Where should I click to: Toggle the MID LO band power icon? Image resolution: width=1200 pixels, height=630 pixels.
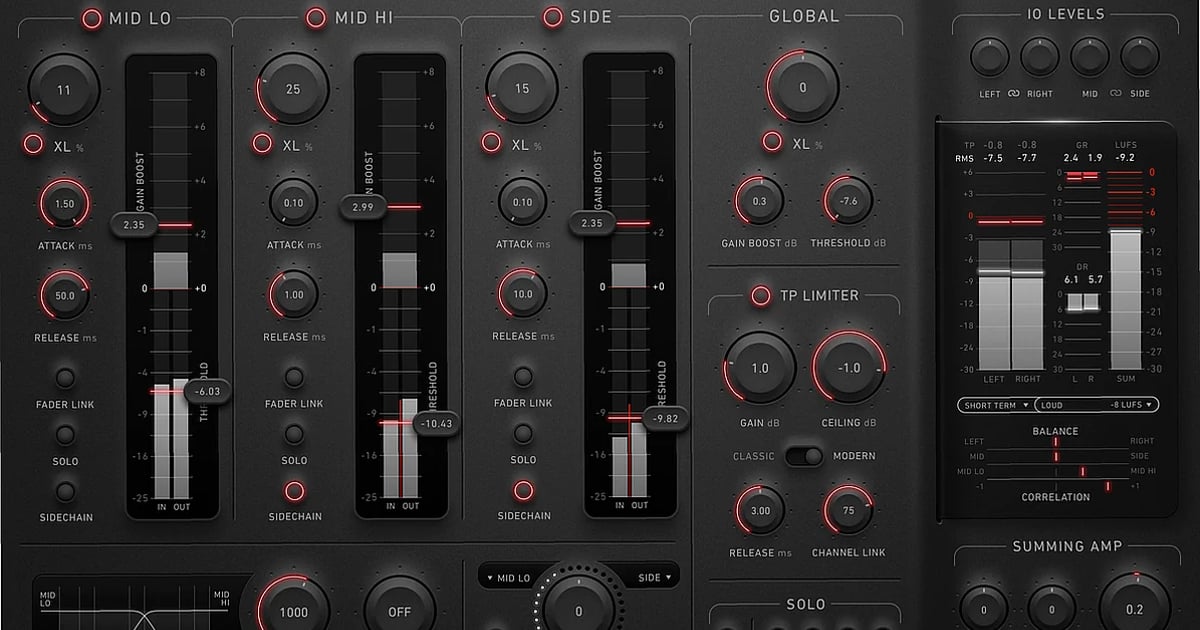91,17
